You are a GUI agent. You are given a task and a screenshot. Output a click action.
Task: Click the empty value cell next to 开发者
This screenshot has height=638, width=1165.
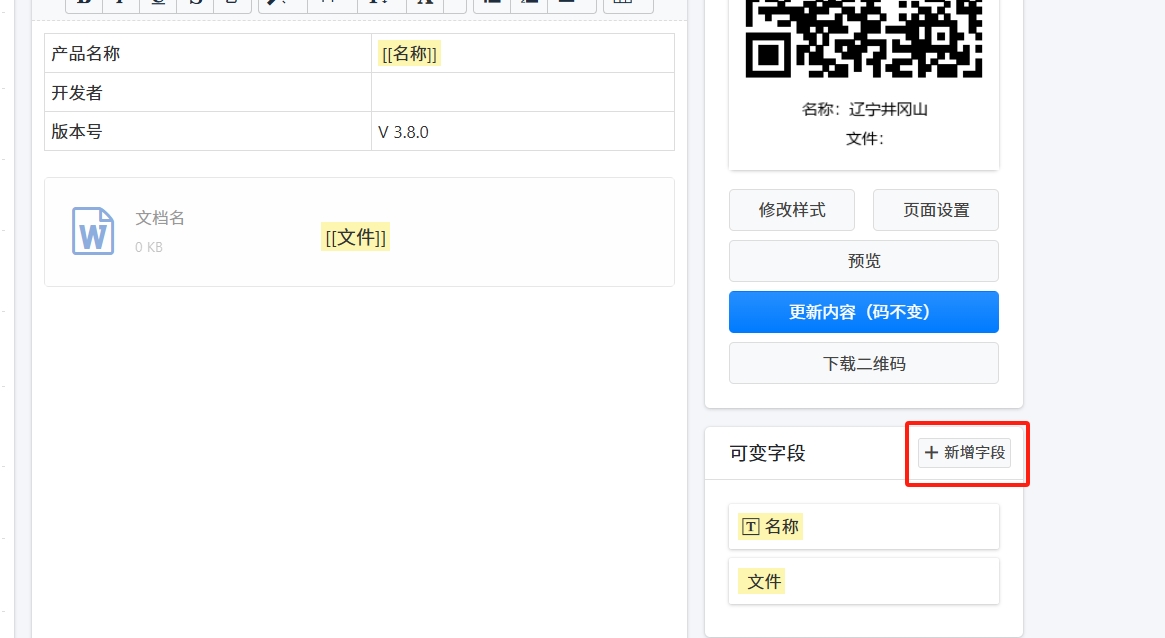[x=522, y=93]
